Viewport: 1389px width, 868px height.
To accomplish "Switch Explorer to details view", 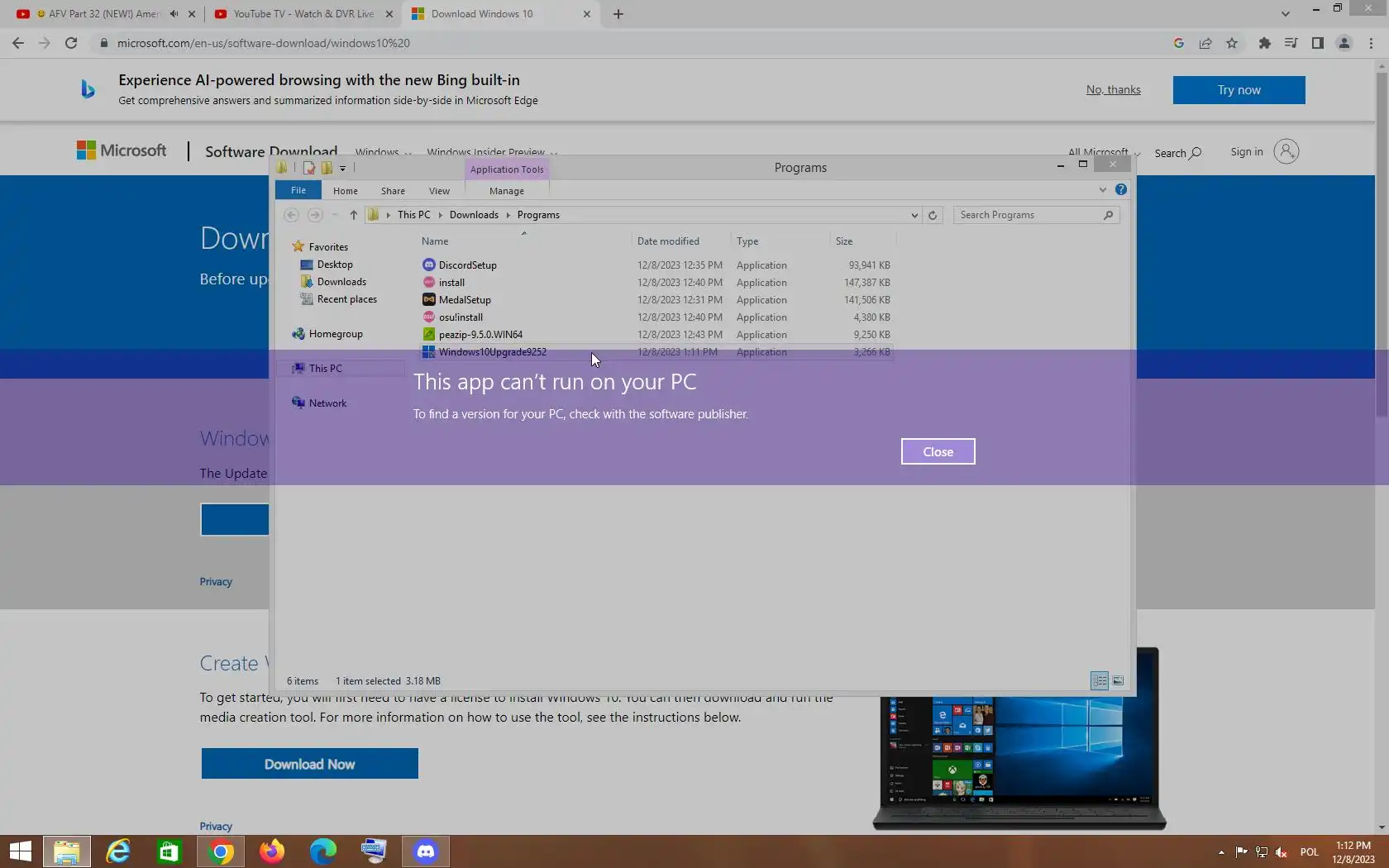I will [x=1099, y=680].
